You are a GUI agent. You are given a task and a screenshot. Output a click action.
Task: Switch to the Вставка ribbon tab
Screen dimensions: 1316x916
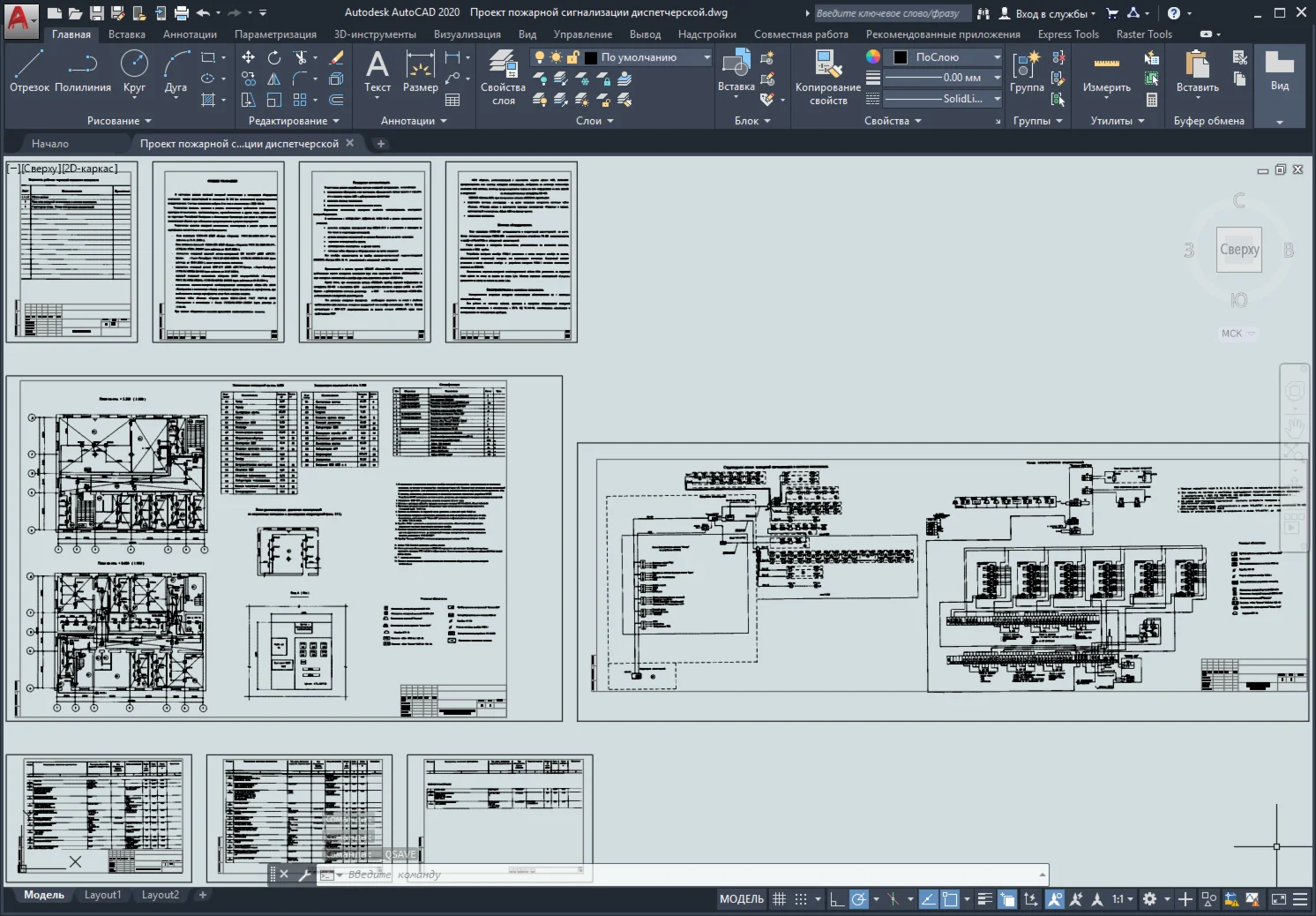tap(127, 34)
